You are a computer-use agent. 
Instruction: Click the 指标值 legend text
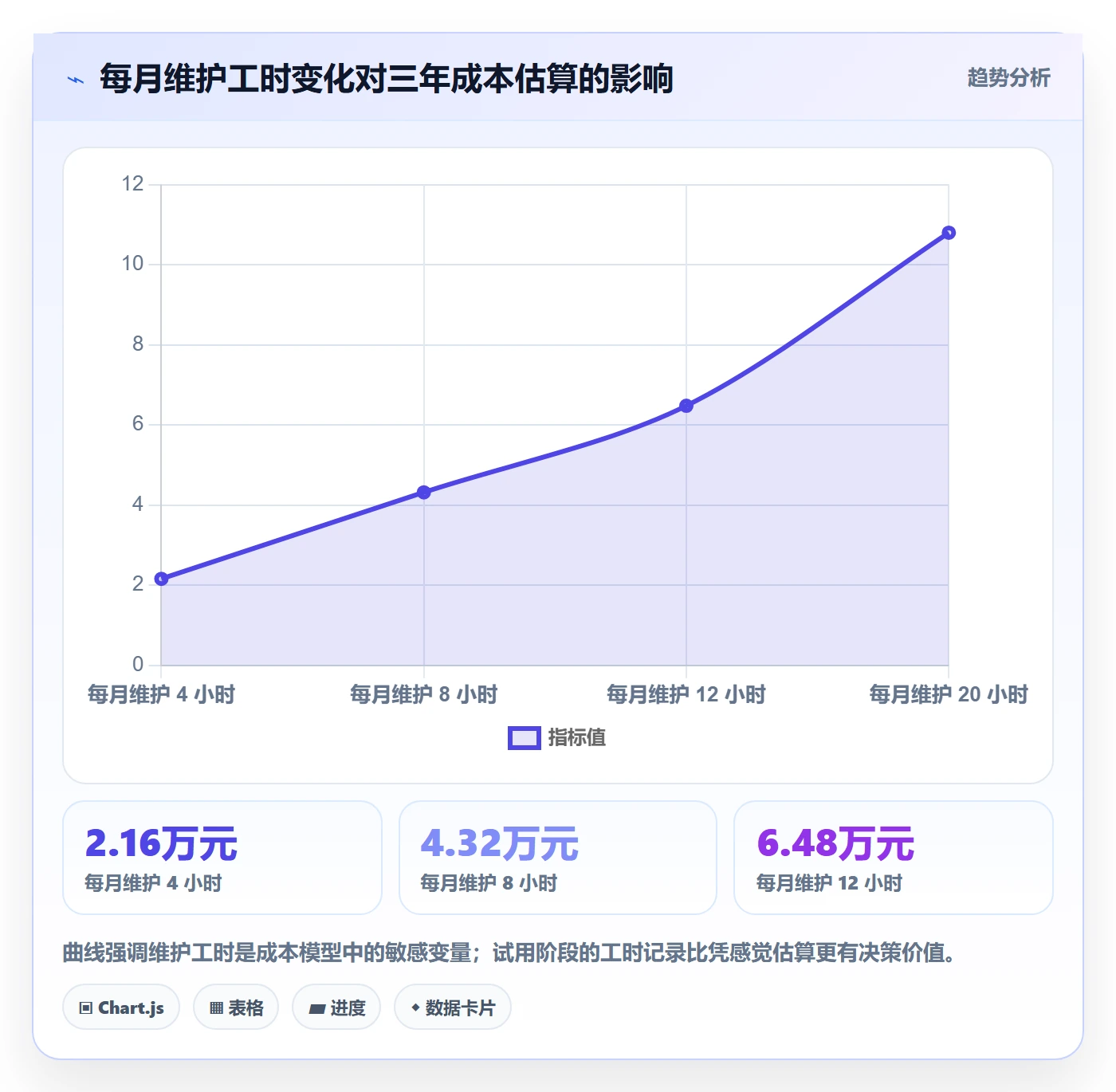tap(577, 738)
